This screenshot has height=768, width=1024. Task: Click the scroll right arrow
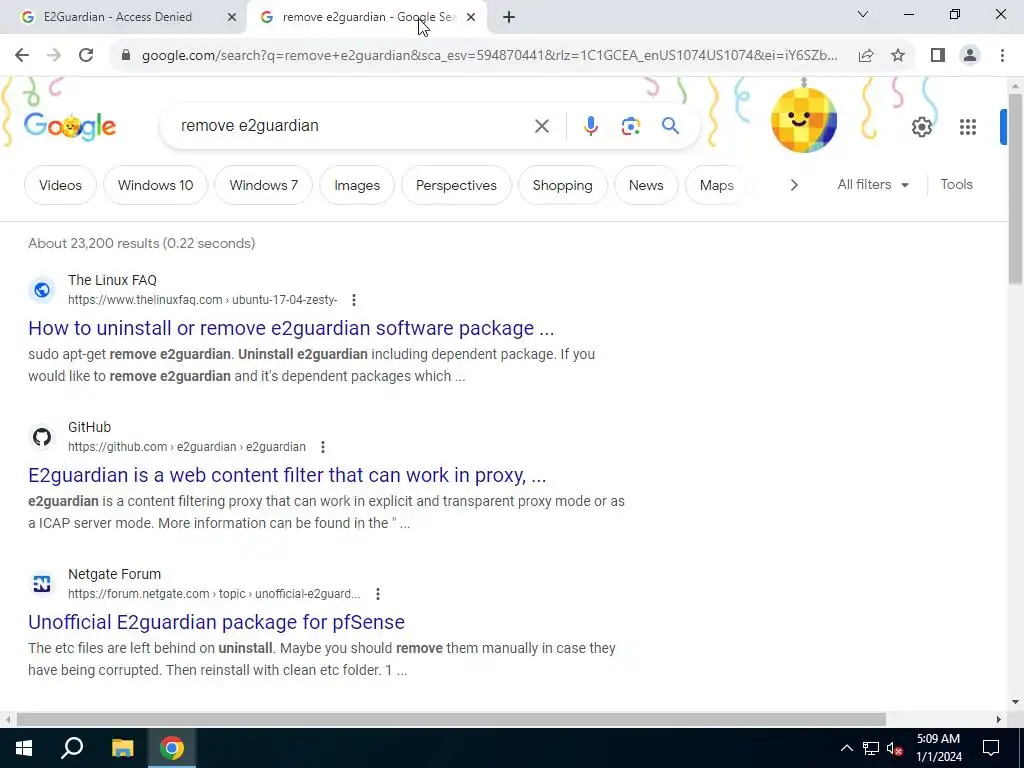999,720
